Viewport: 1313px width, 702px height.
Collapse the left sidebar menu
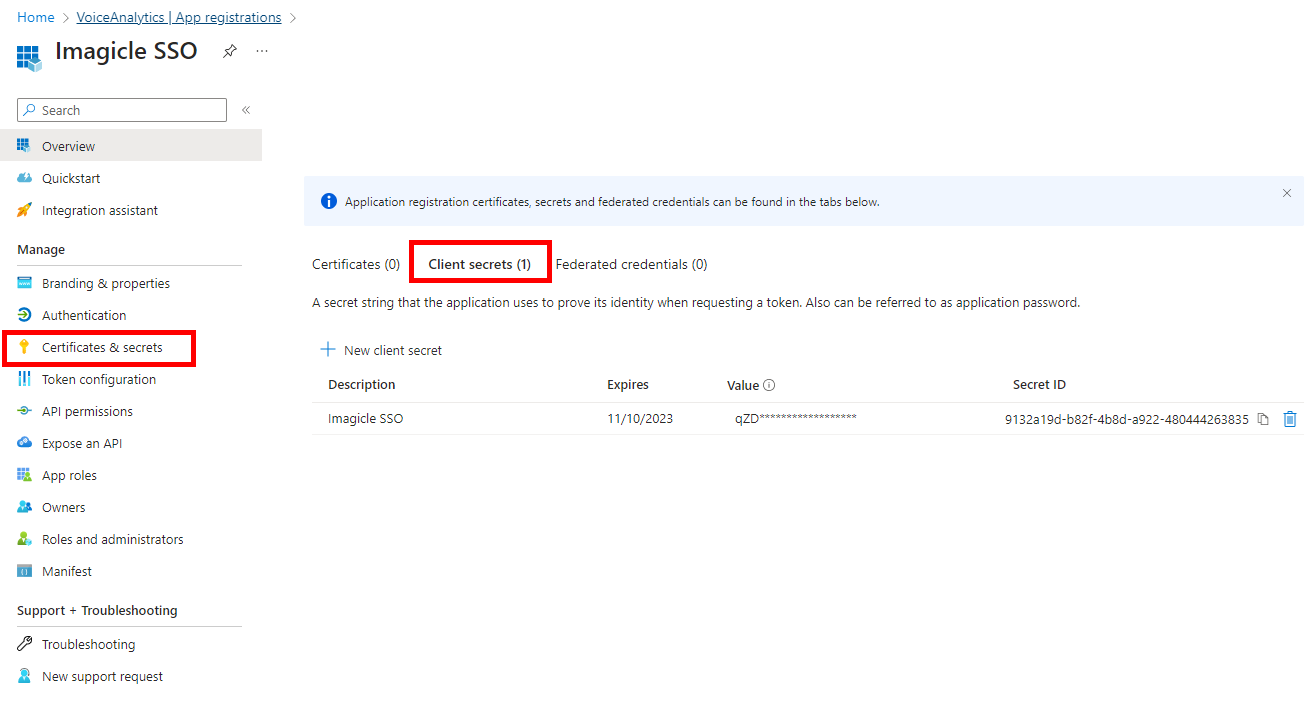[x=246, y=110]
